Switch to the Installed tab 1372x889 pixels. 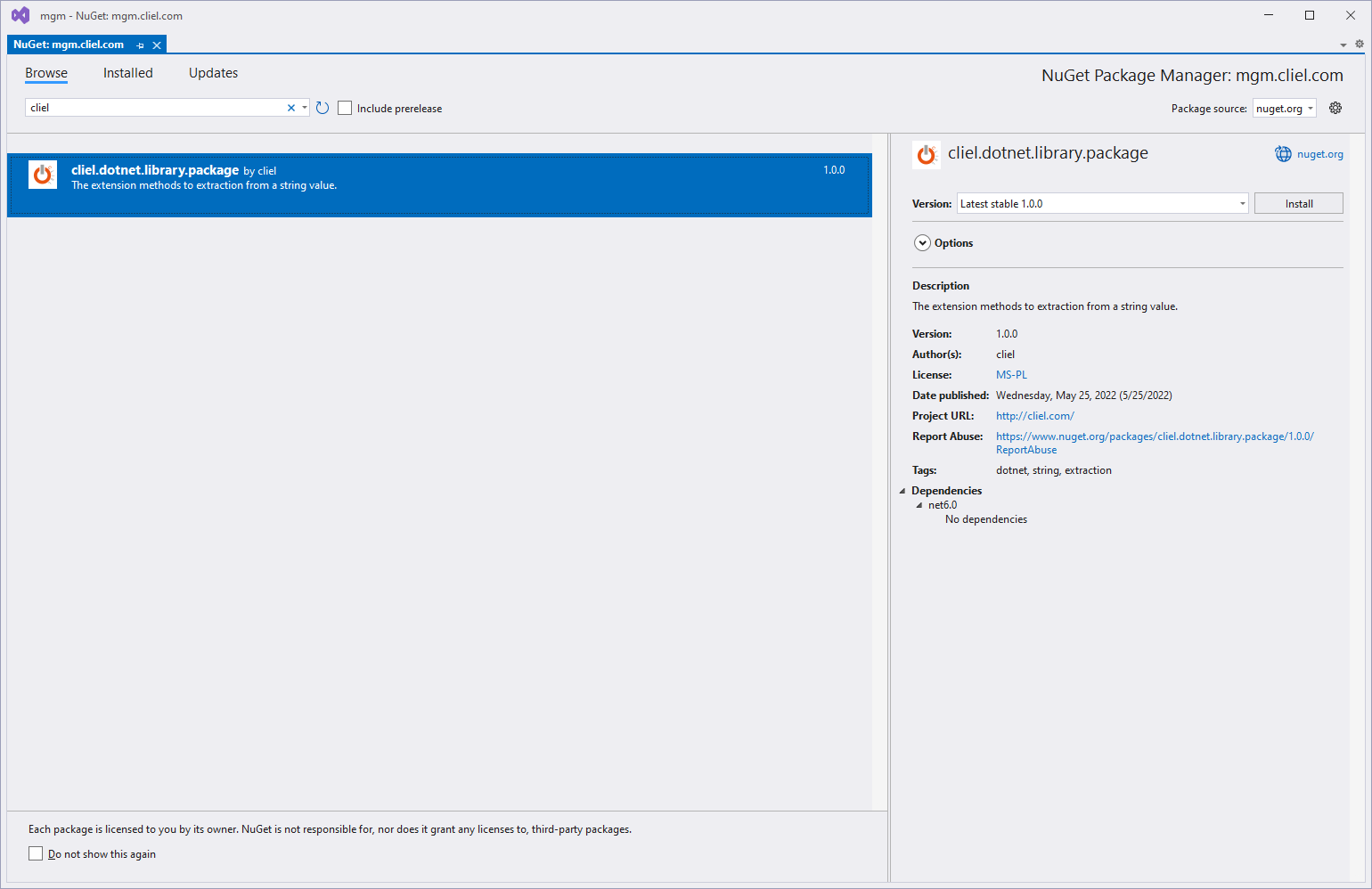click(x=128, y=73)
